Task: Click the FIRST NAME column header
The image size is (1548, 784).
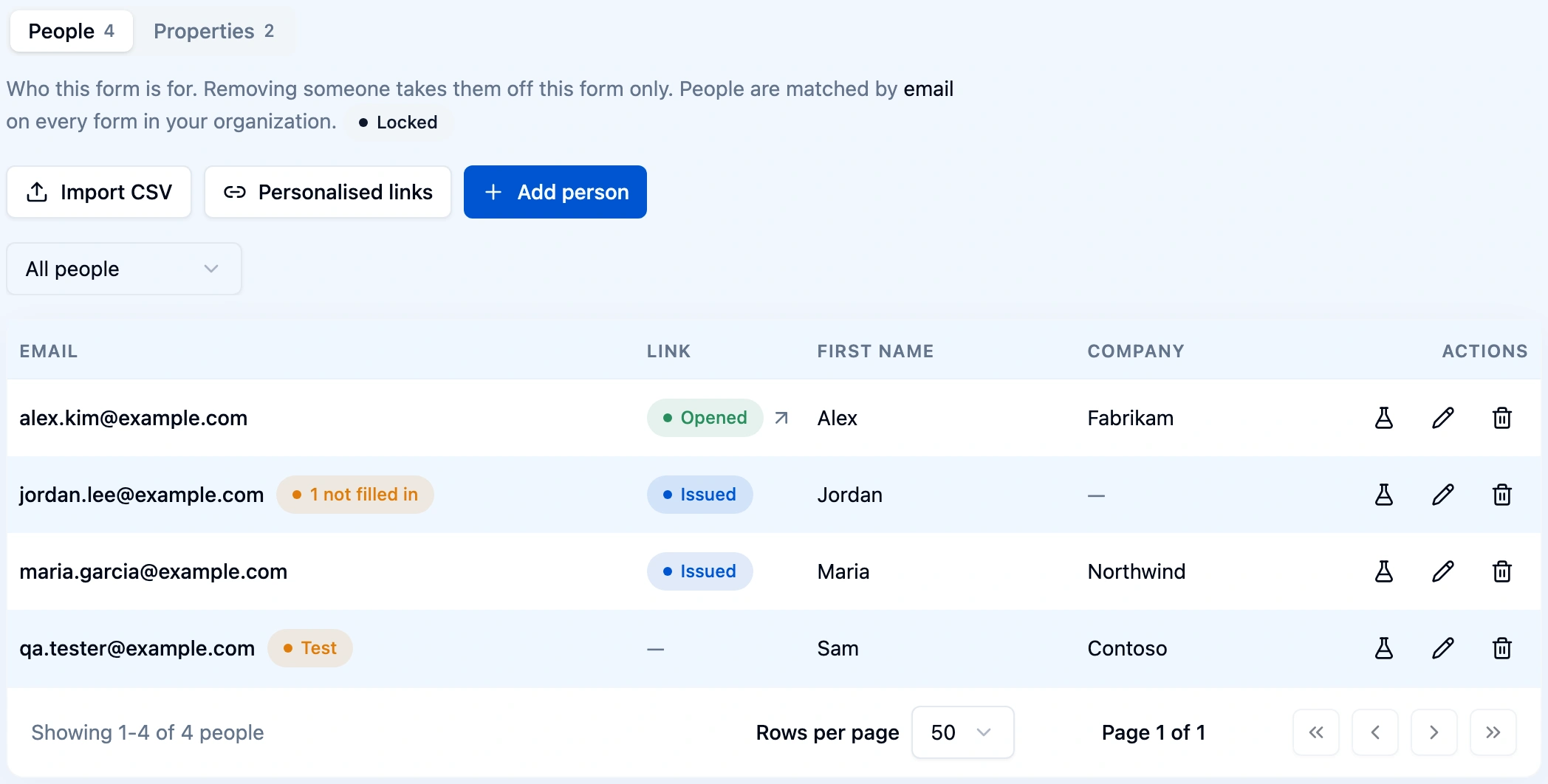Action: (x=875, y=351)
